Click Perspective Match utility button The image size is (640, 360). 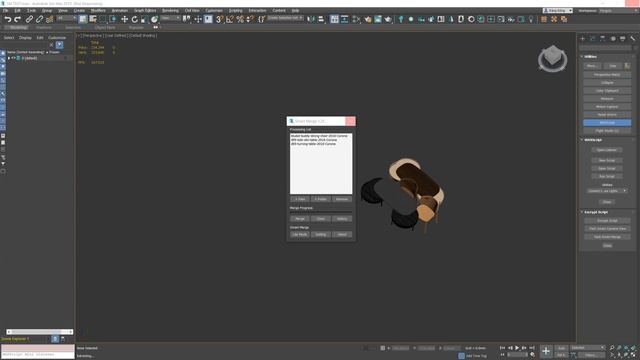(x=607, y=75)
